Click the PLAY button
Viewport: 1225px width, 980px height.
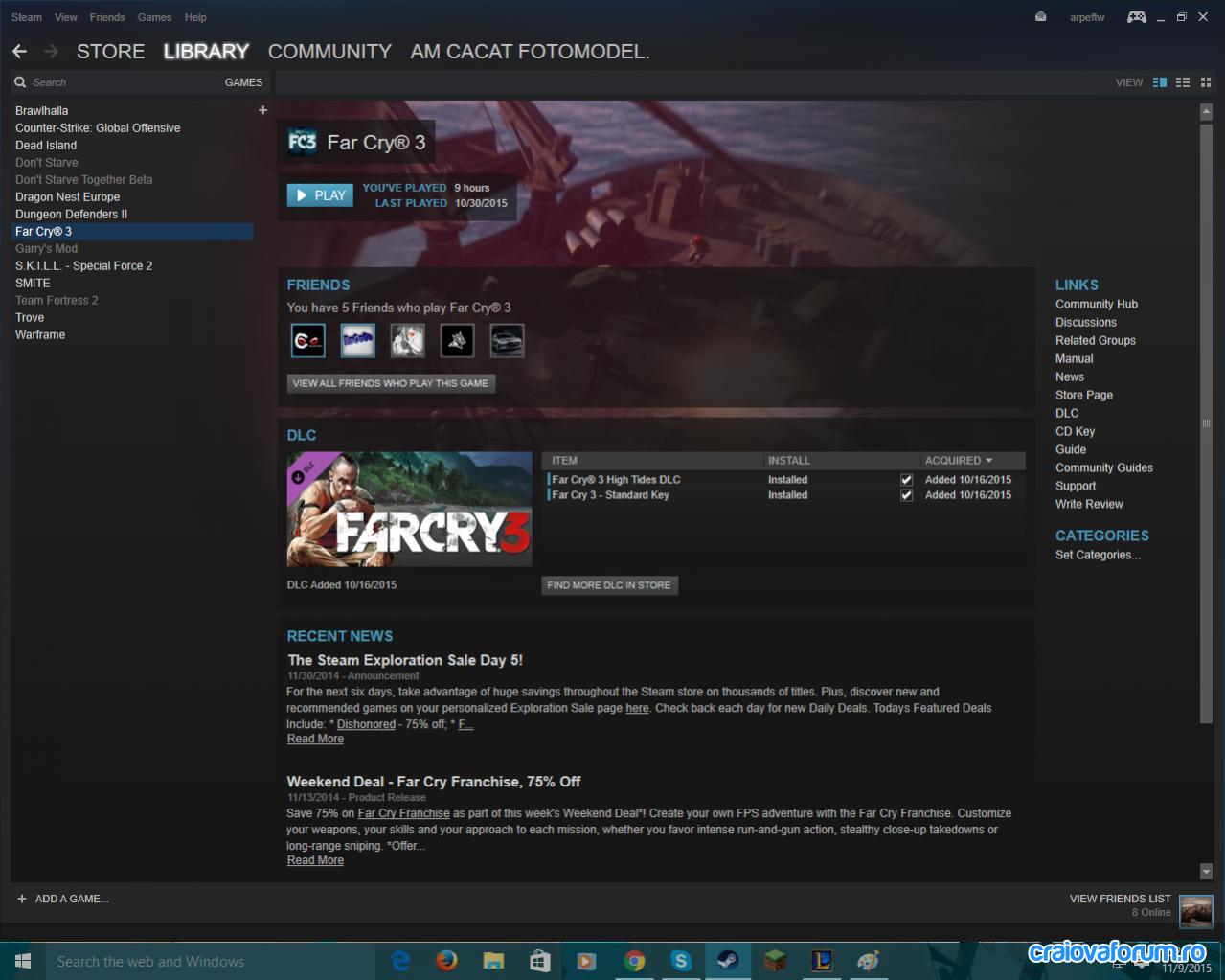tap(320, 195)
